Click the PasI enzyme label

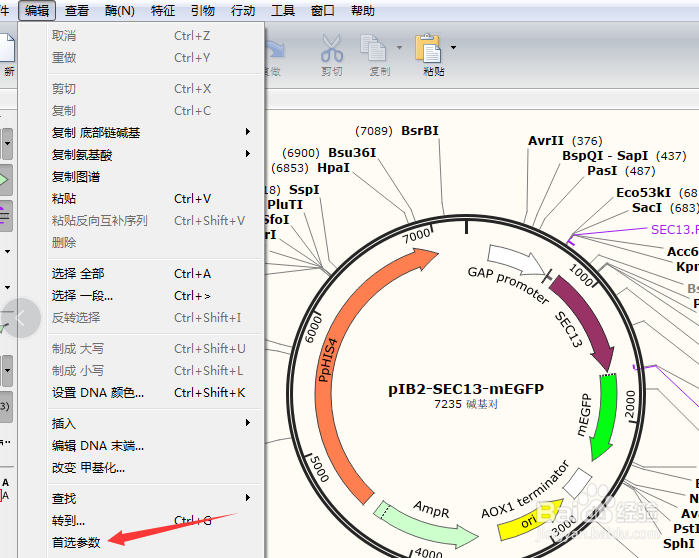(x=602, y=171)
